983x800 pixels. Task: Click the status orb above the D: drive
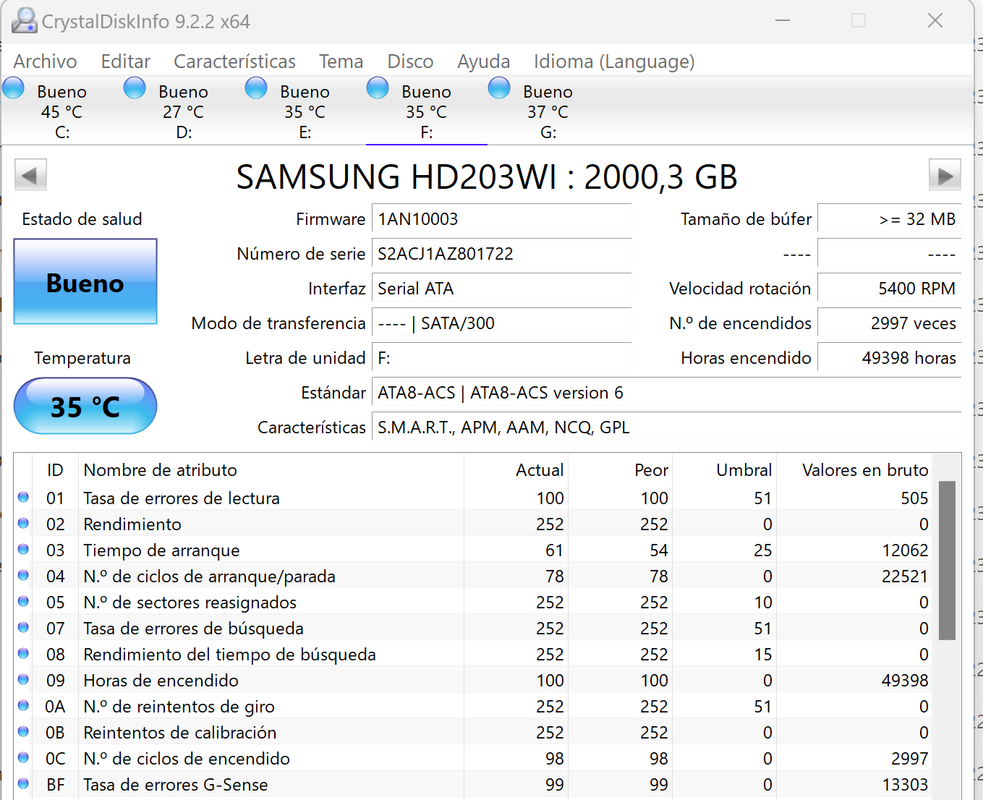(x=134, y=88)
